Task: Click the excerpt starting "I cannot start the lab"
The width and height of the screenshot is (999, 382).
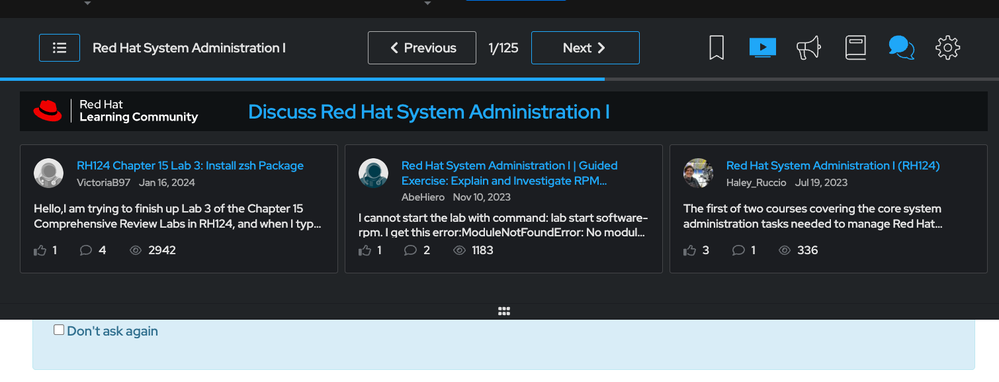Action: pyautogui.click(x=503, y=226)
